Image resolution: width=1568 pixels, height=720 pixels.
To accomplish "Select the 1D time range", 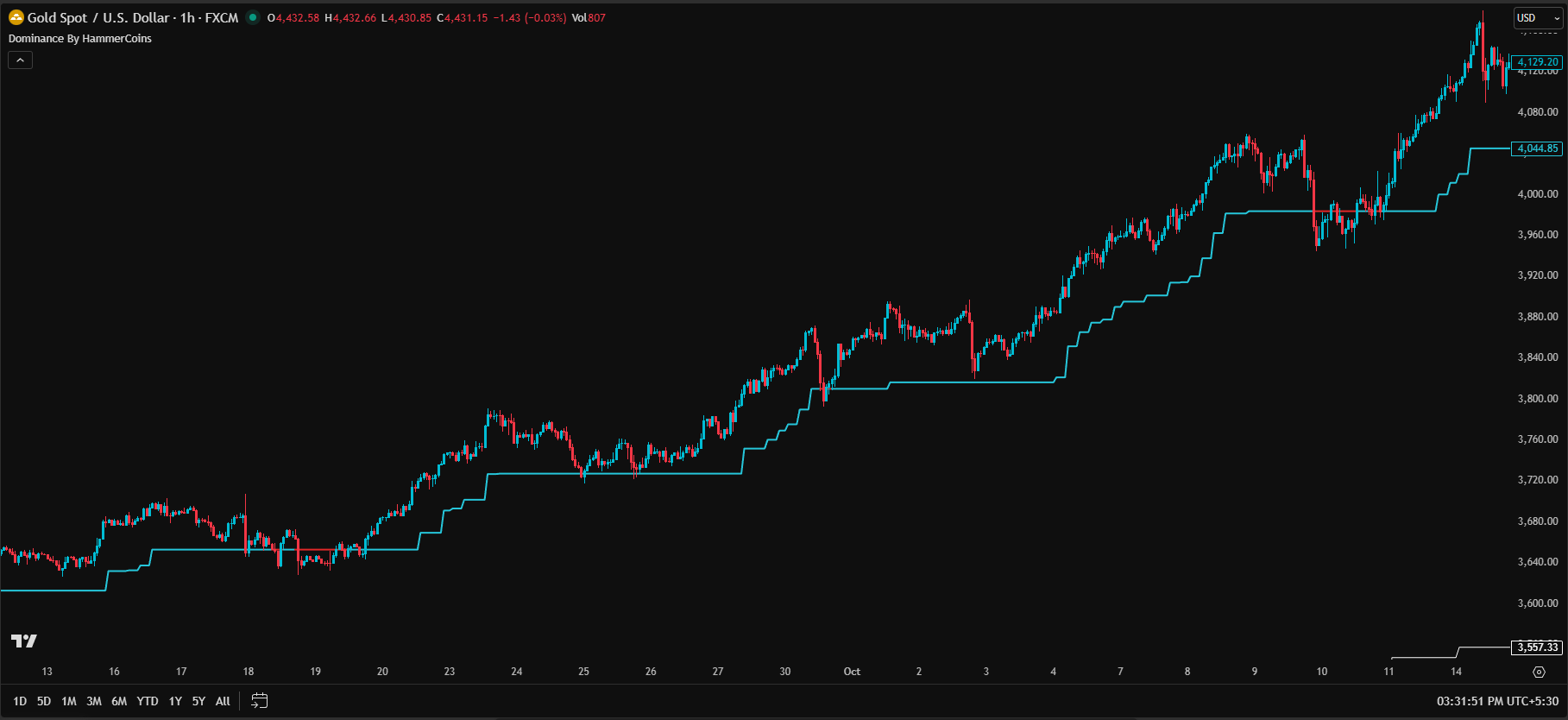I will click(x=20, y=701).
